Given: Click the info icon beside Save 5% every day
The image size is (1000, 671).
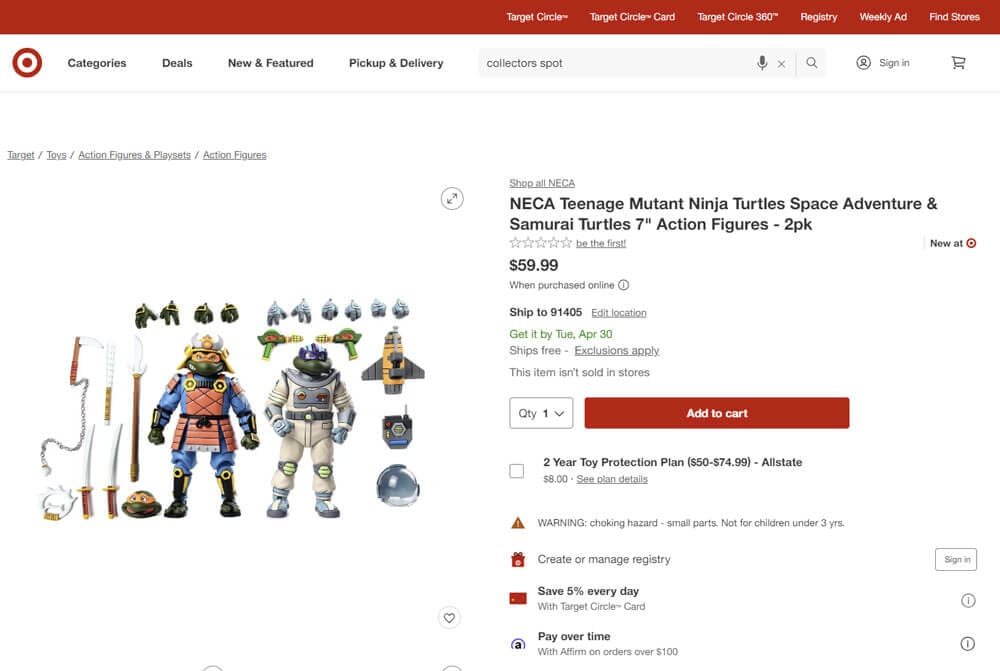Looking at the screenshot, I should [x=968, y=600].
